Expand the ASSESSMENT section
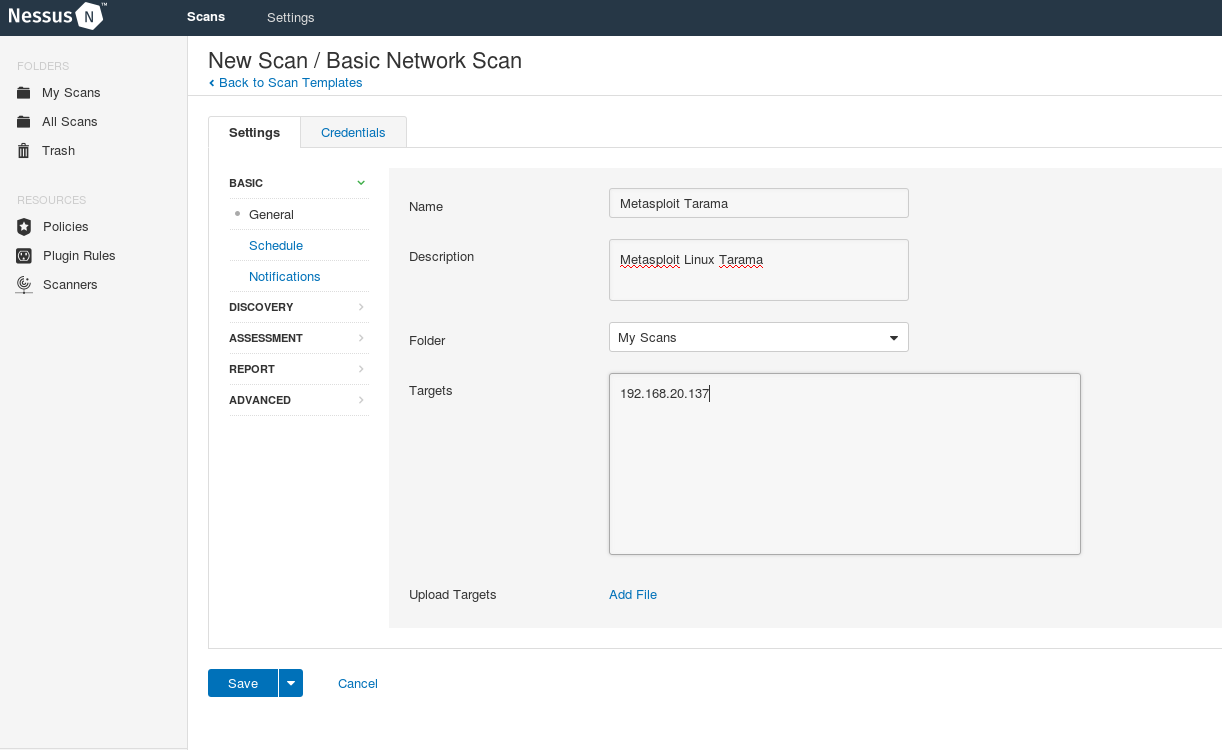 [299, 338]
